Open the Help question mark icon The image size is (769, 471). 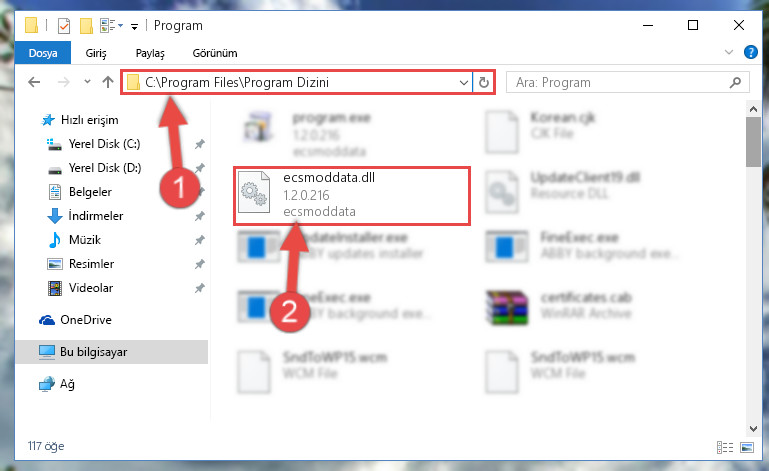tap(750, 52)
